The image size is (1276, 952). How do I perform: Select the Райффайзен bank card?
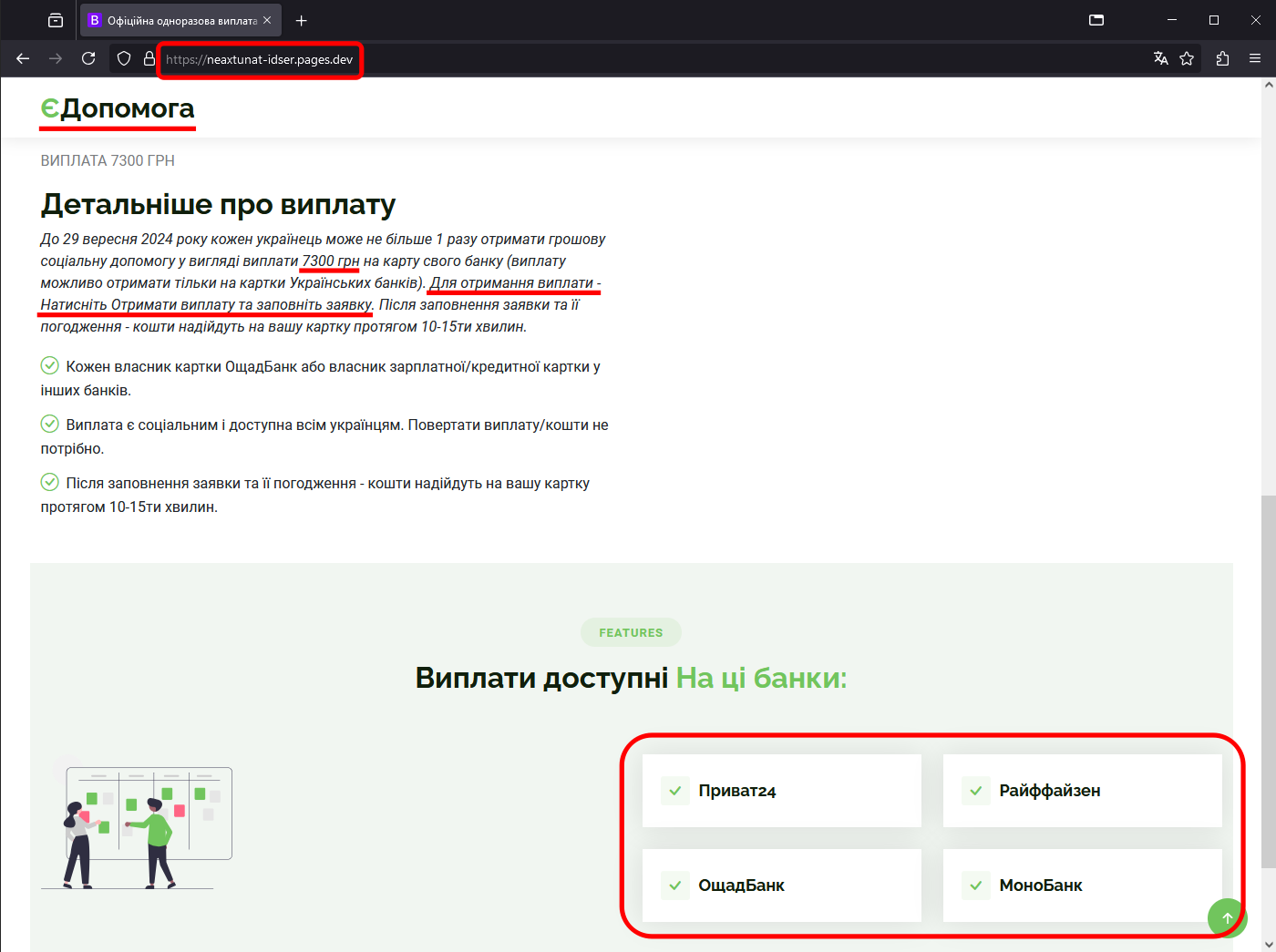pos(1083,791)
